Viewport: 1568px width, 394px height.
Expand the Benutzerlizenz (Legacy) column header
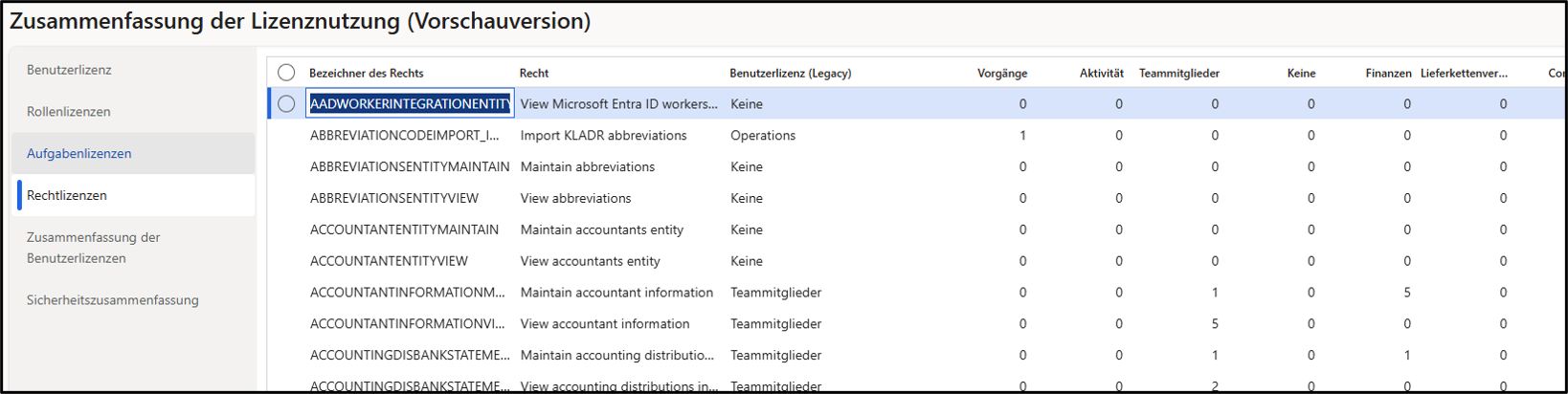(790, 73)
